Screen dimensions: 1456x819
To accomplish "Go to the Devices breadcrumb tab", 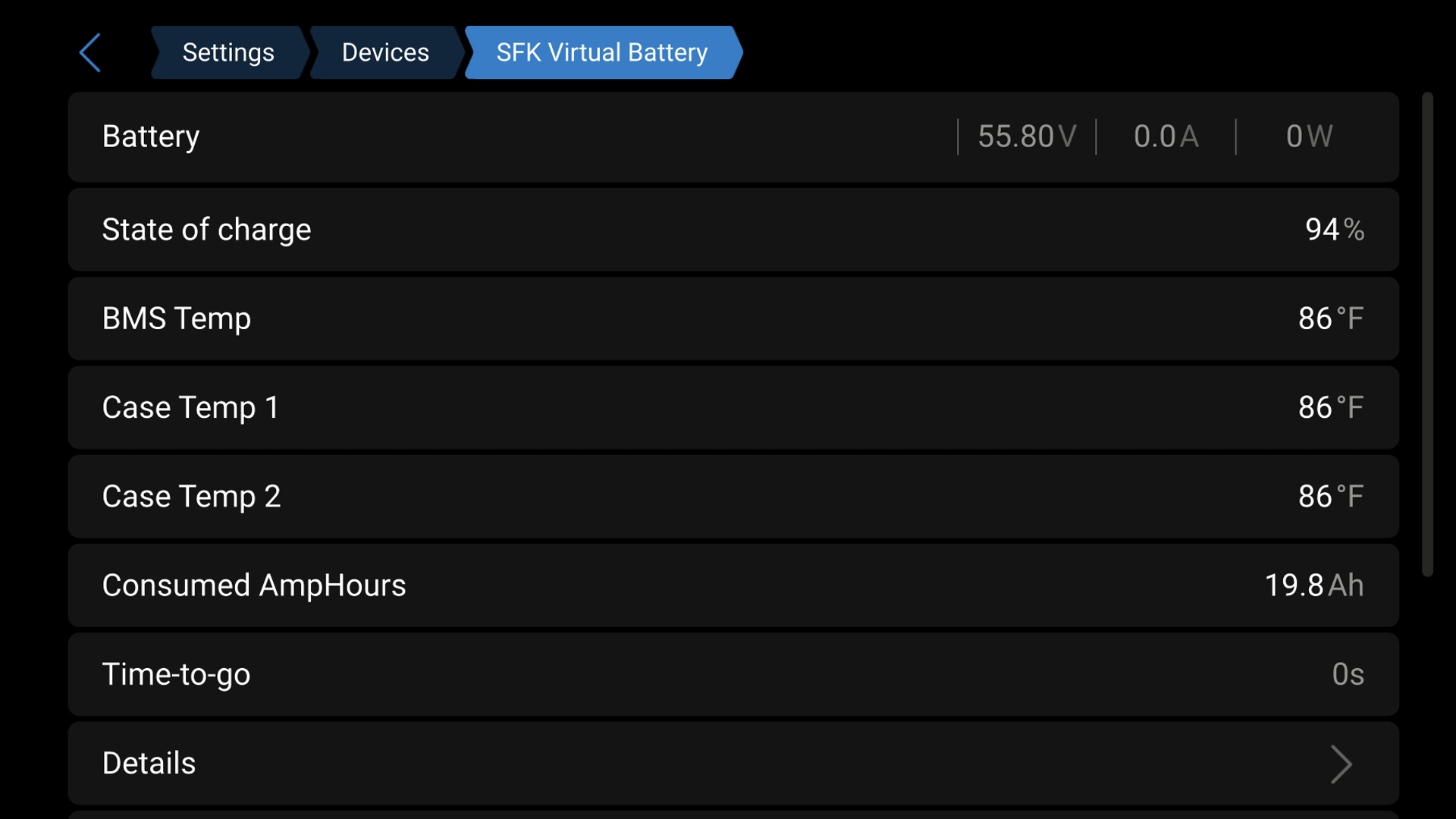I will pyautogui.click(x=384, y=52).
